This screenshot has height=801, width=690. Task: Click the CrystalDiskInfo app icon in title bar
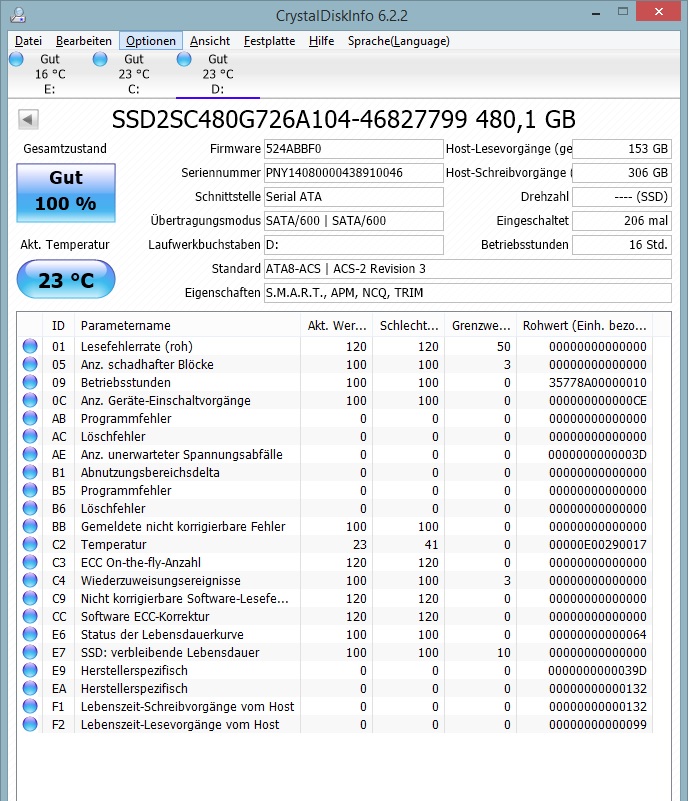[18, 15]
